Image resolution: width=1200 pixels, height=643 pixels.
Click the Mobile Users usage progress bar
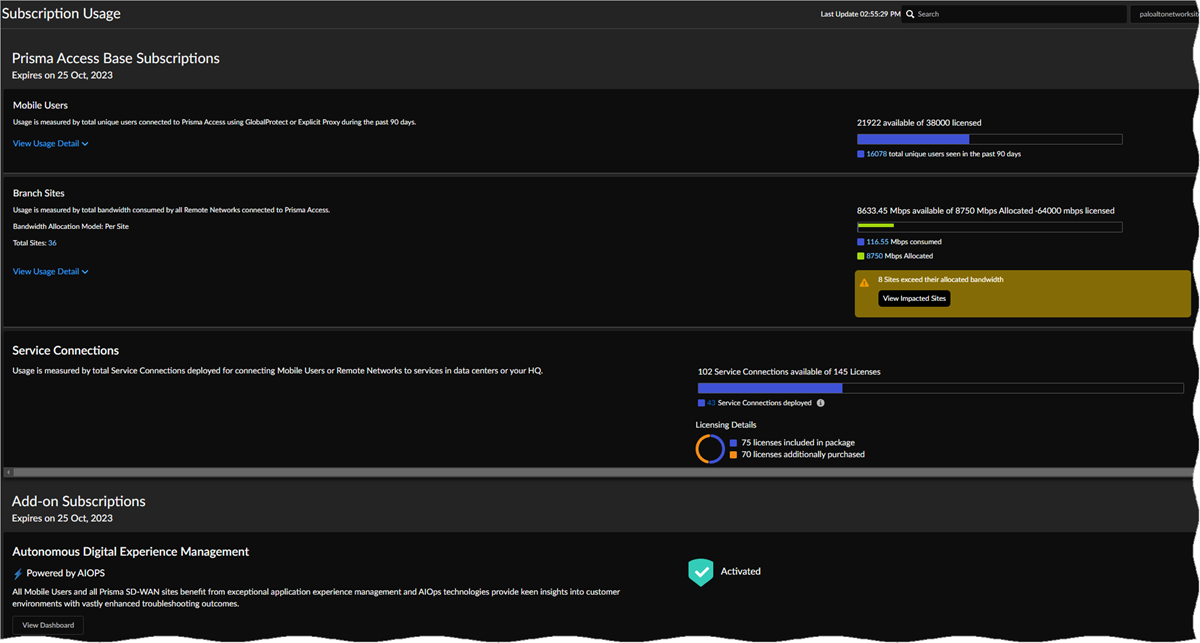[x=989, y=139]
